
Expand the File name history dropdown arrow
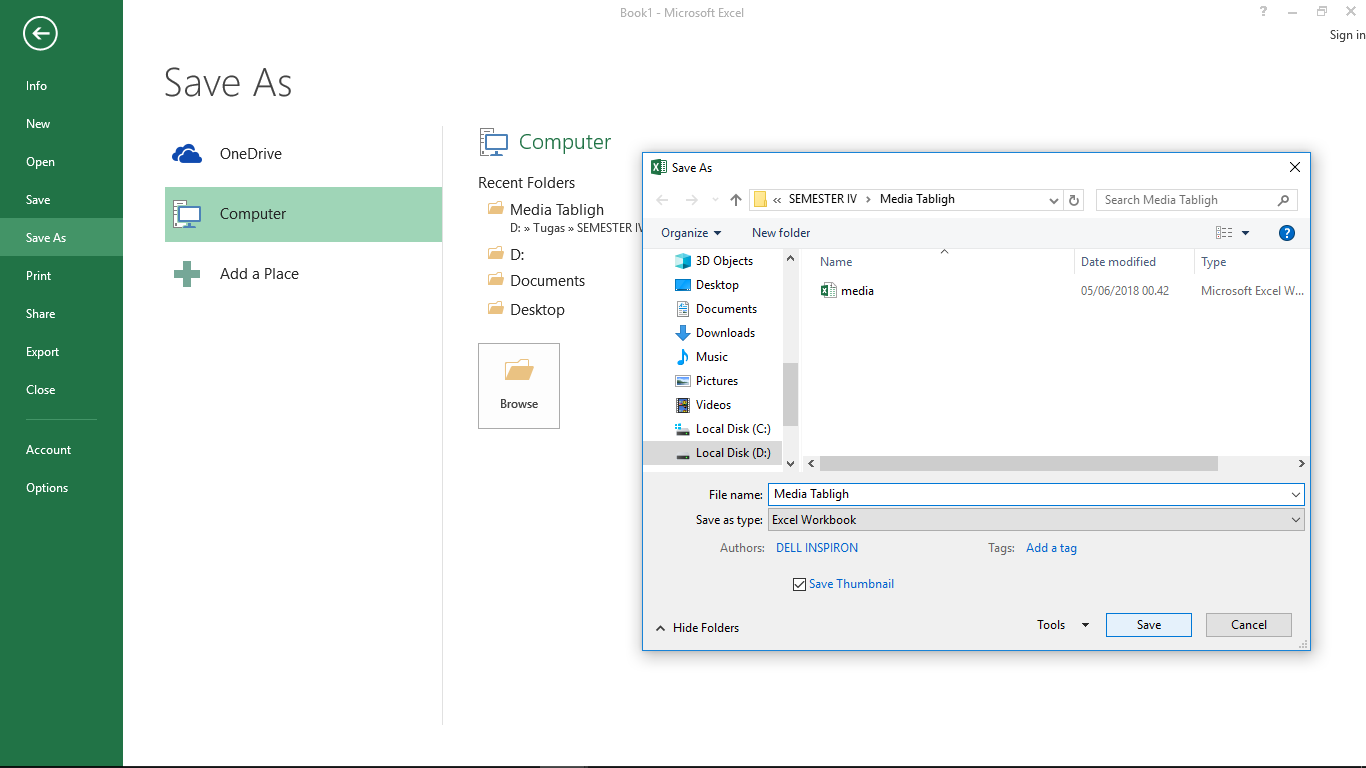[x=1296, y=494]
